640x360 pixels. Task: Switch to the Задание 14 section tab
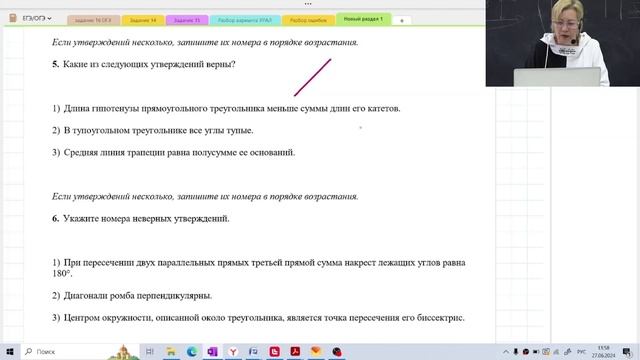(143, 20)
